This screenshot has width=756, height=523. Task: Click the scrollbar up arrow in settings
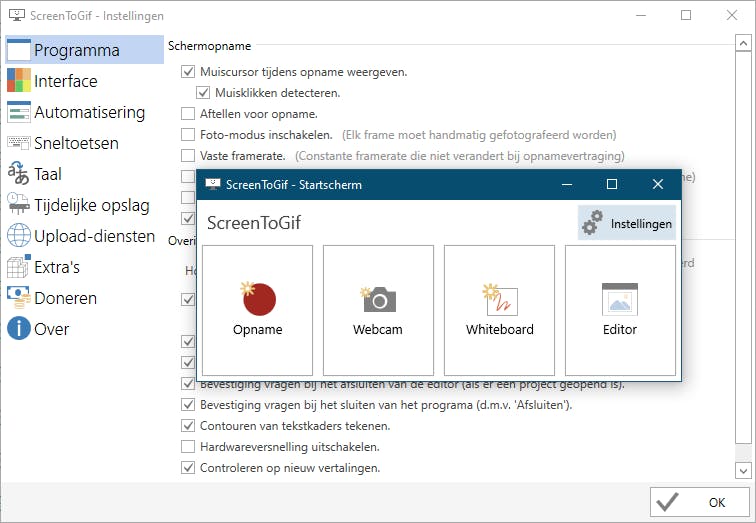coord(743,43)
